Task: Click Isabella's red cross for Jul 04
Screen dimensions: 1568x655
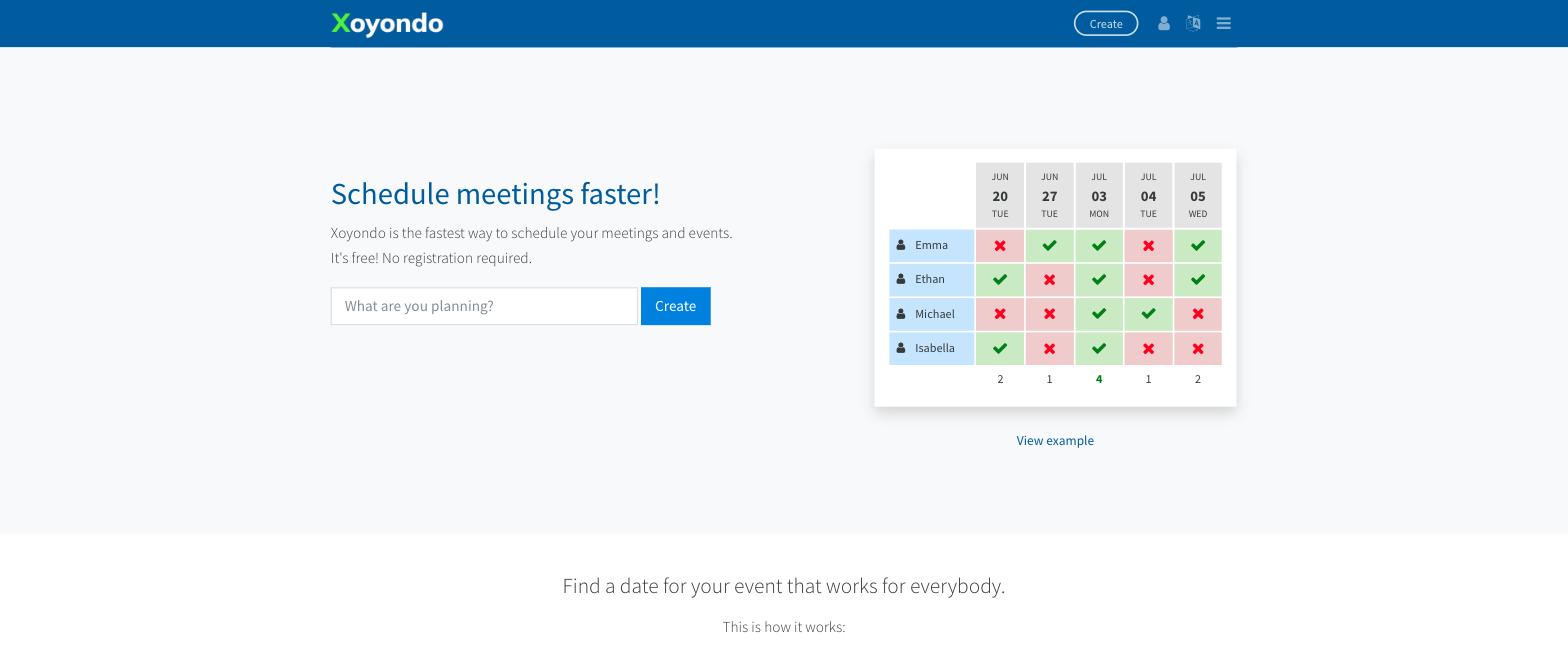Action: [1148, 348]
